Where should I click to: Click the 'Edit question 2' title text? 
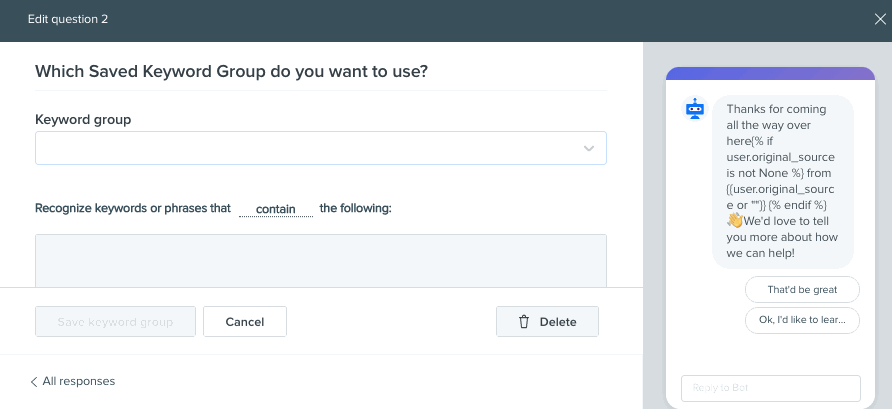click(x=68, y=19)
